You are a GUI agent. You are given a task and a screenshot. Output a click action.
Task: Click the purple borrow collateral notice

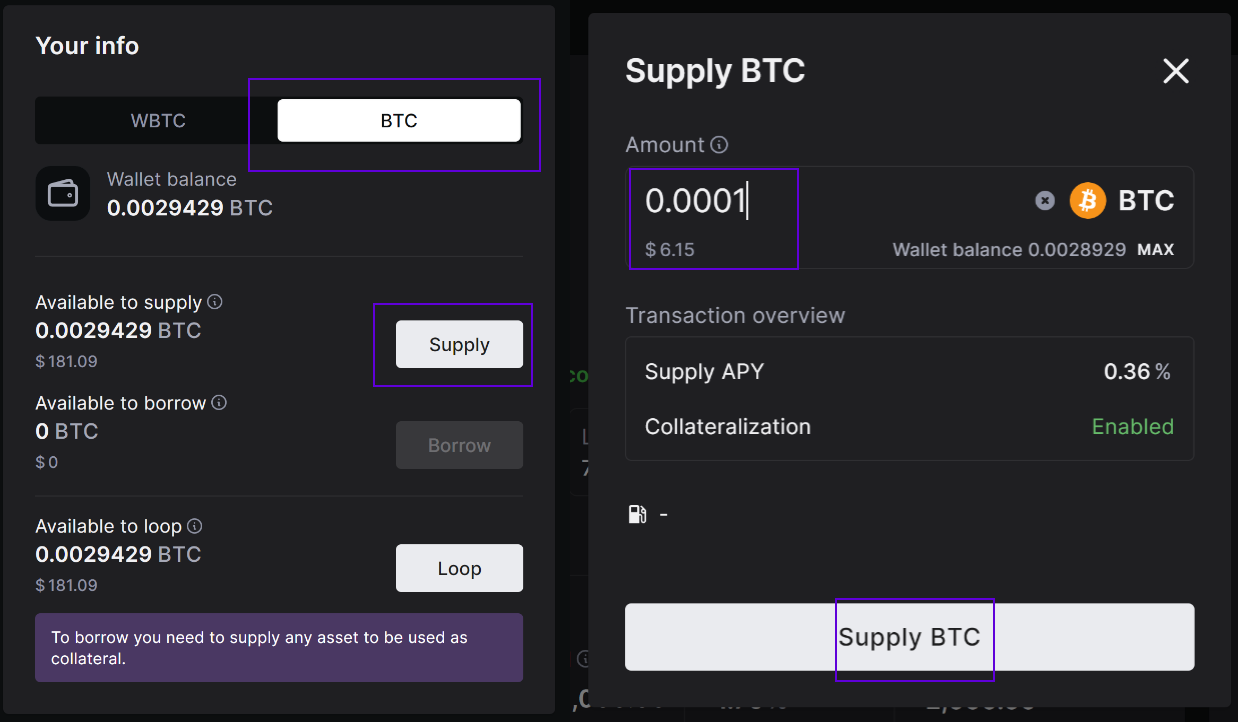279,648
